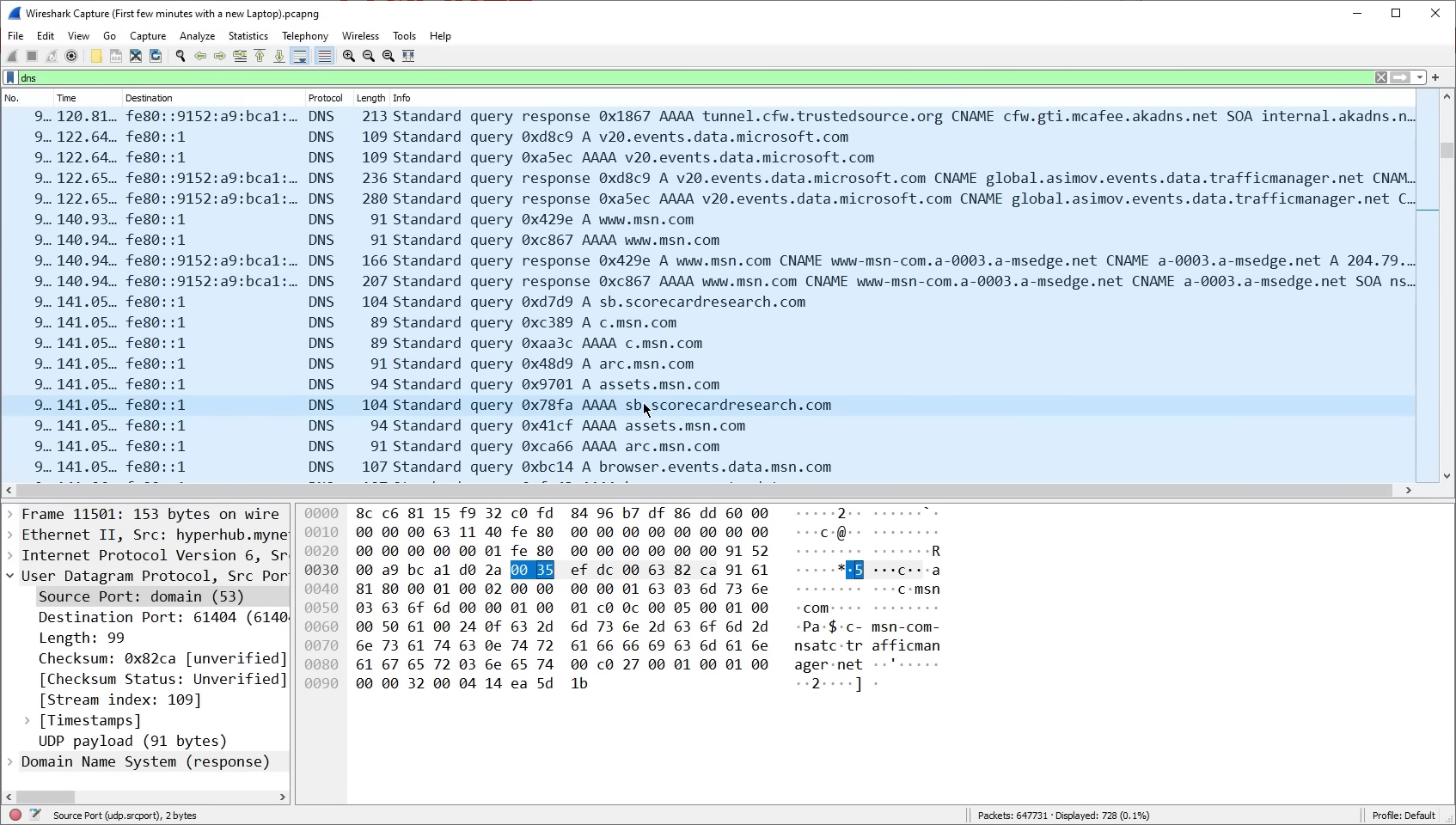1456x825 pixels.
Task: Go back in packet history arrow
Action: (x=200, y=56)
